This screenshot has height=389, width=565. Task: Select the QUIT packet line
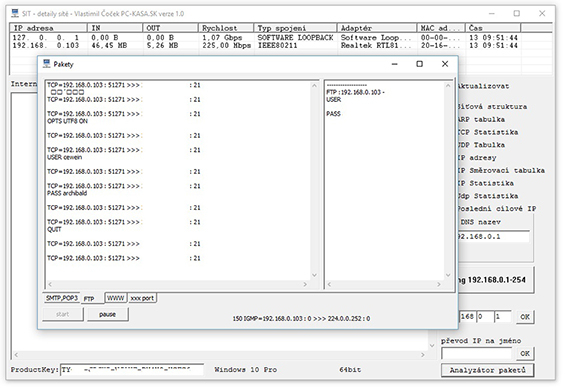tap(54, 229)
